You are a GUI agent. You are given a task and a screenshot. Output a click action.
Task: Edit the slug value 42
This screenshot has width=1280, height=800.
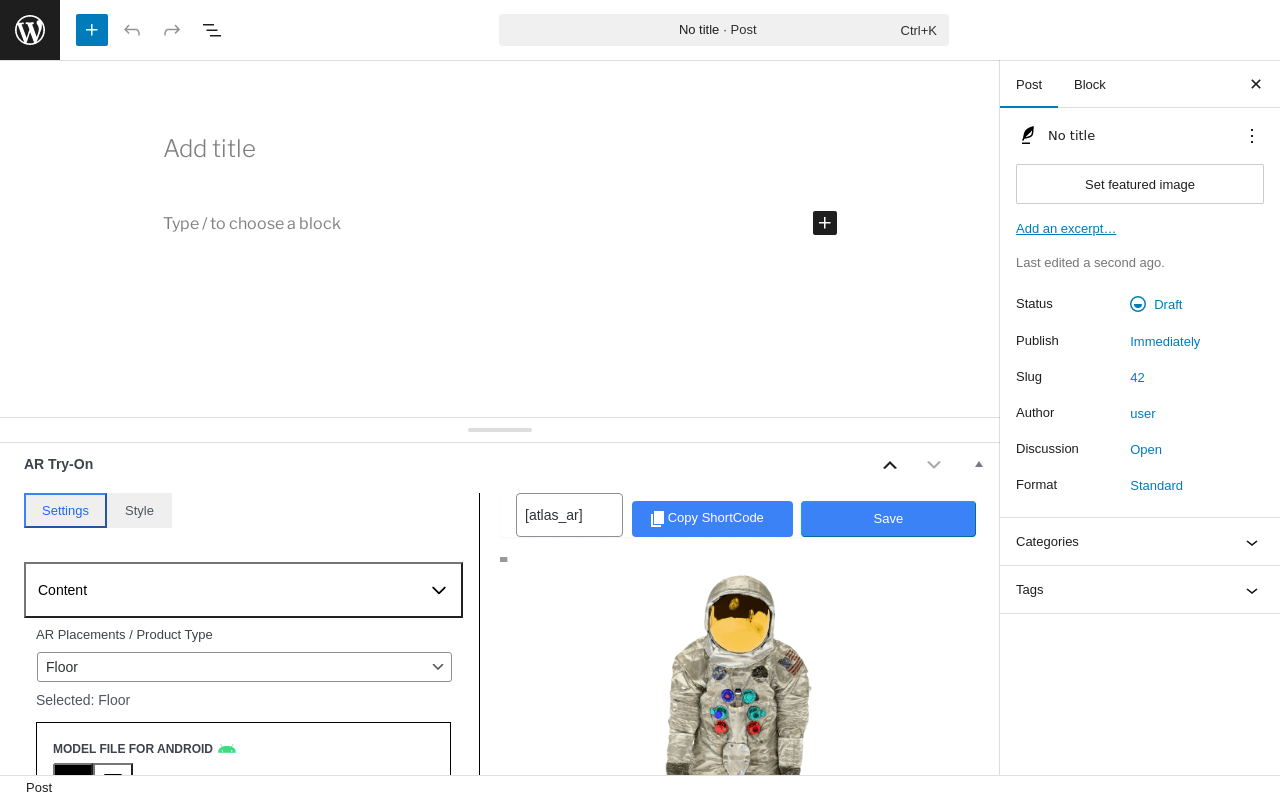click(1137, 377)
